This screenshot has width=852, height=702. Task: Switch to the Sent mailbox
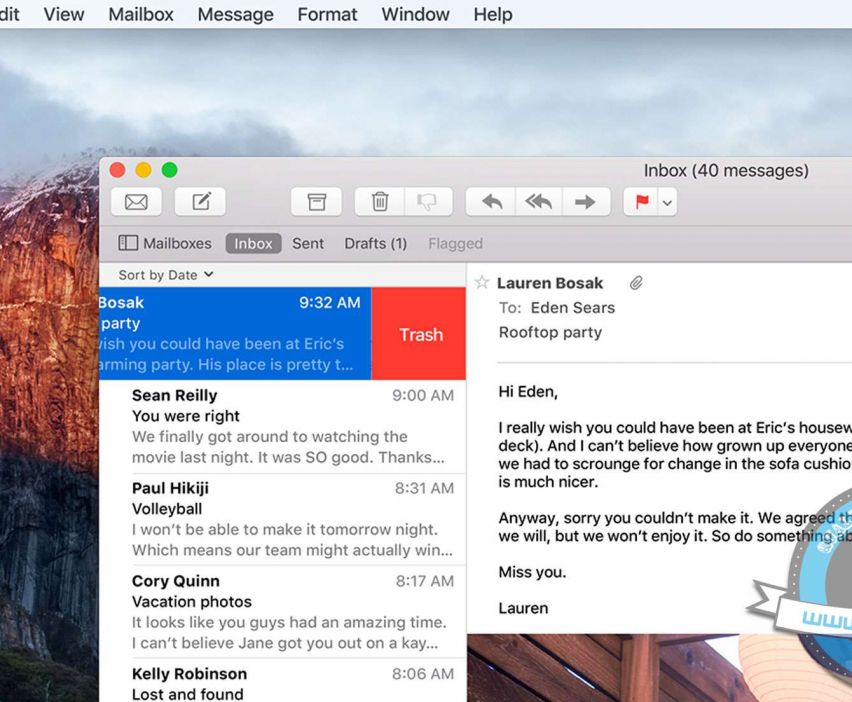[308, 243]
